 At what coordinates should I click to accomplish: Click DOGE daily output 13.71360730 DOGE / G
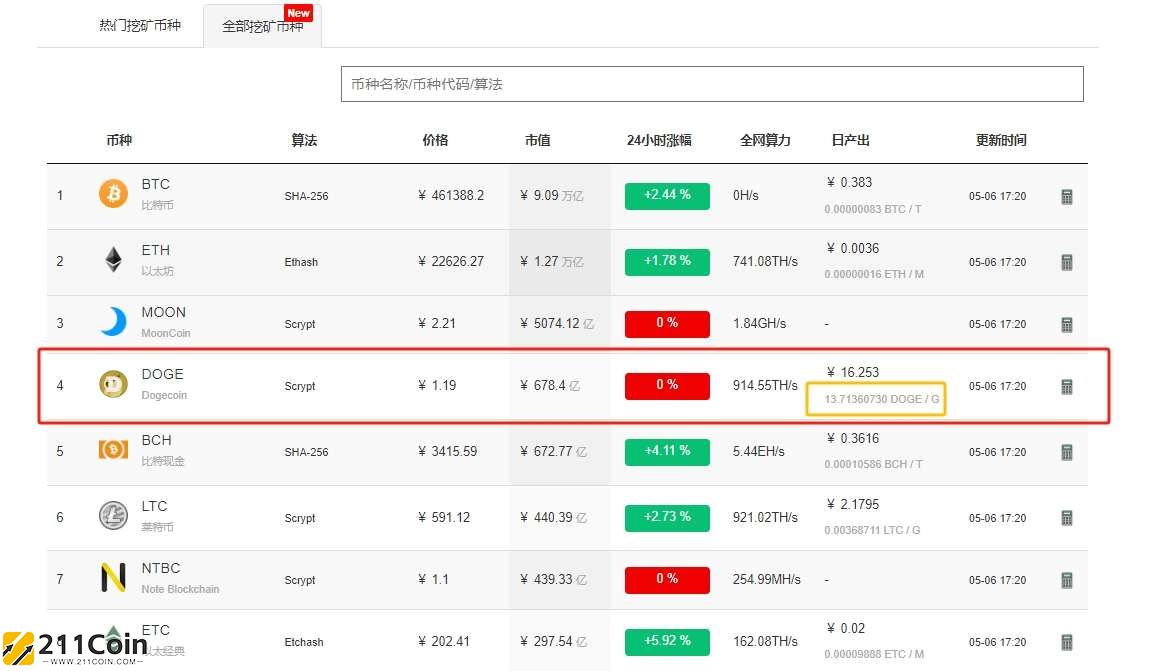(x=881, y=399)
